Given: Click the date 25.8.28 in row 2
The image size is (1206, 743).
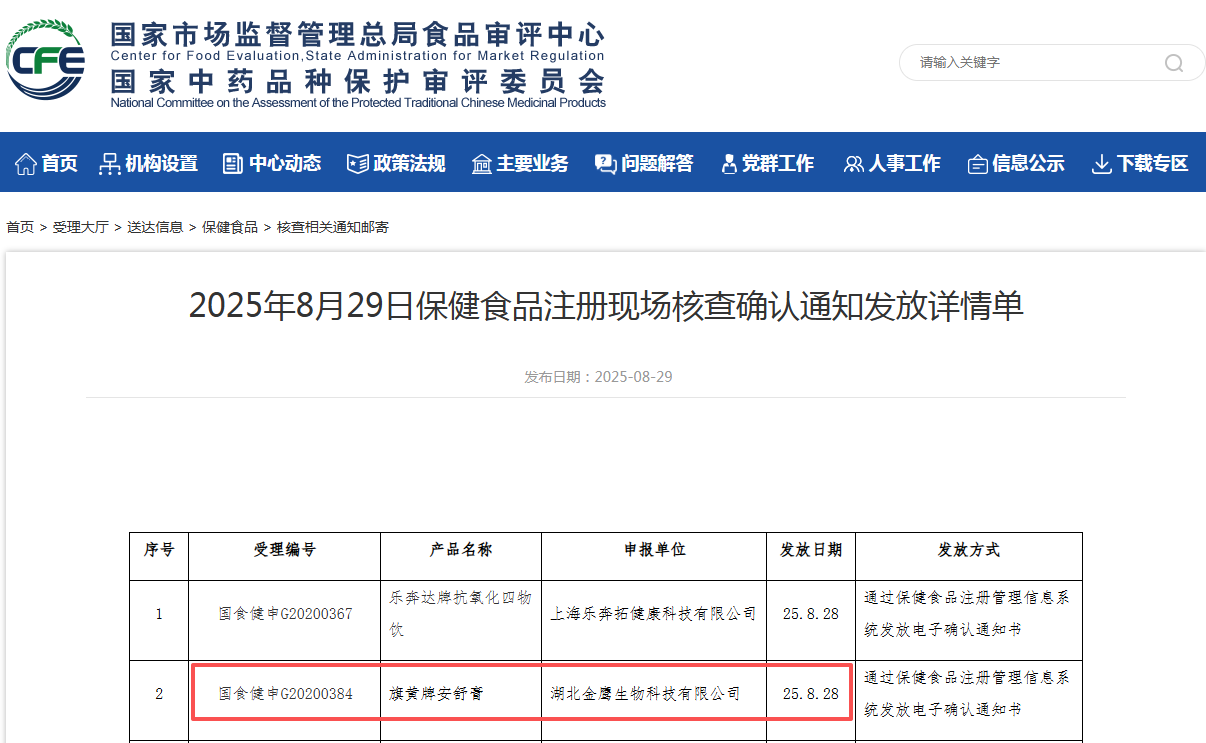Looking at the screenshot, I should [811, 693].
